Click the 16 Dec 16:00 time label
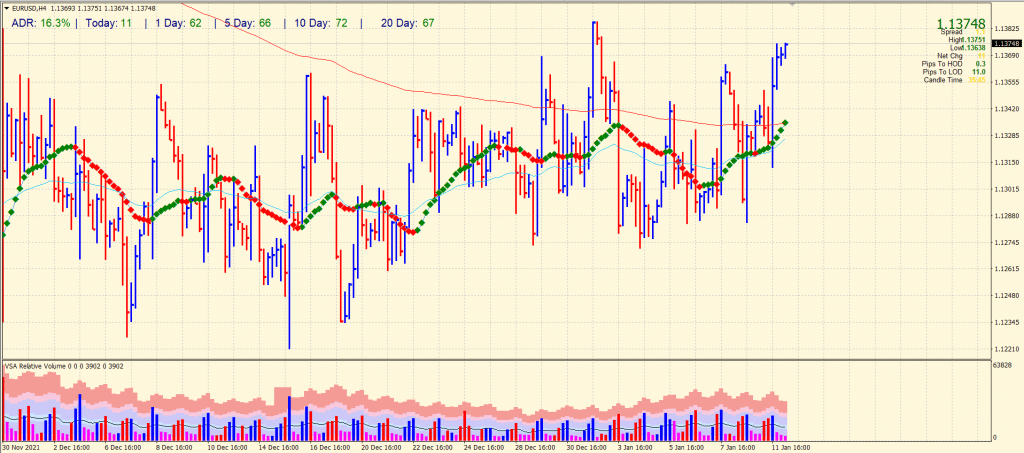Image resolution: width=1024 pixels, height=453 pixels. point(328,448)
